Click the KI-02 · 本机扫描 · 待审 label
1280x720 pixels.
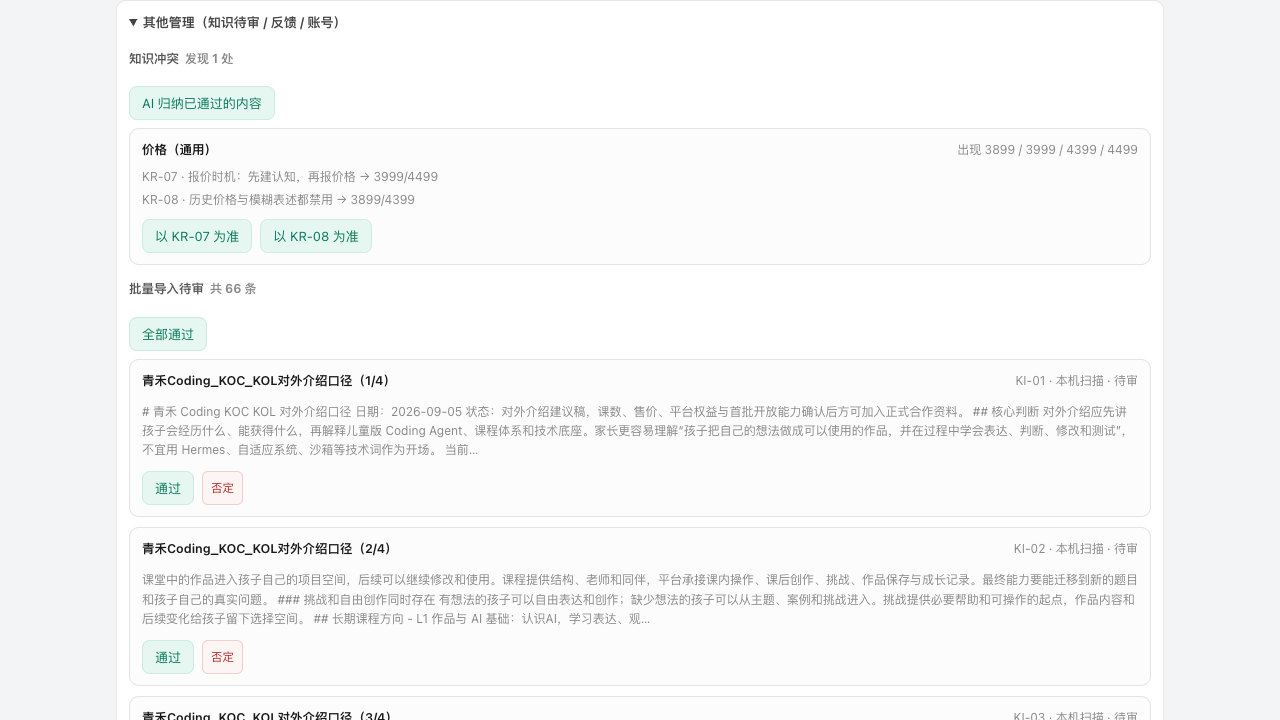[x=1075, y=549]
